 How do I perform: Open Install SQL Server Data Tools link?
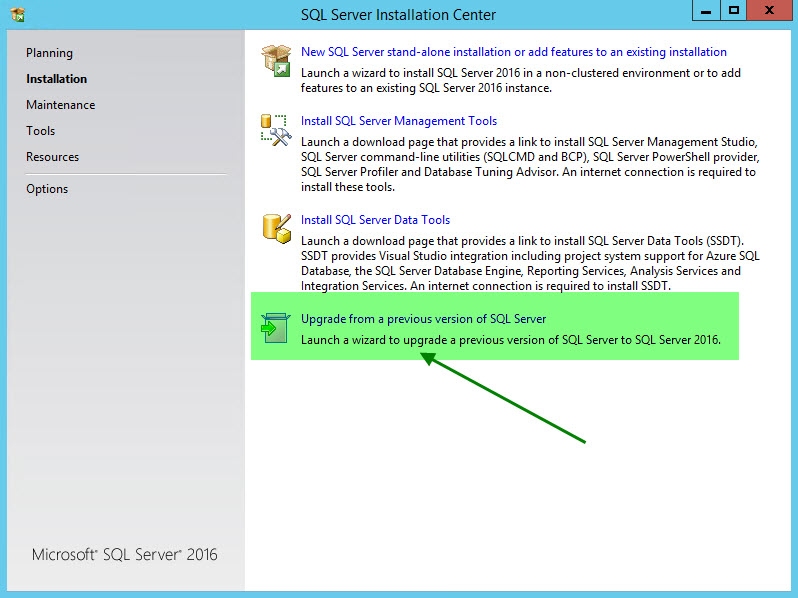[x=375, y=220]
